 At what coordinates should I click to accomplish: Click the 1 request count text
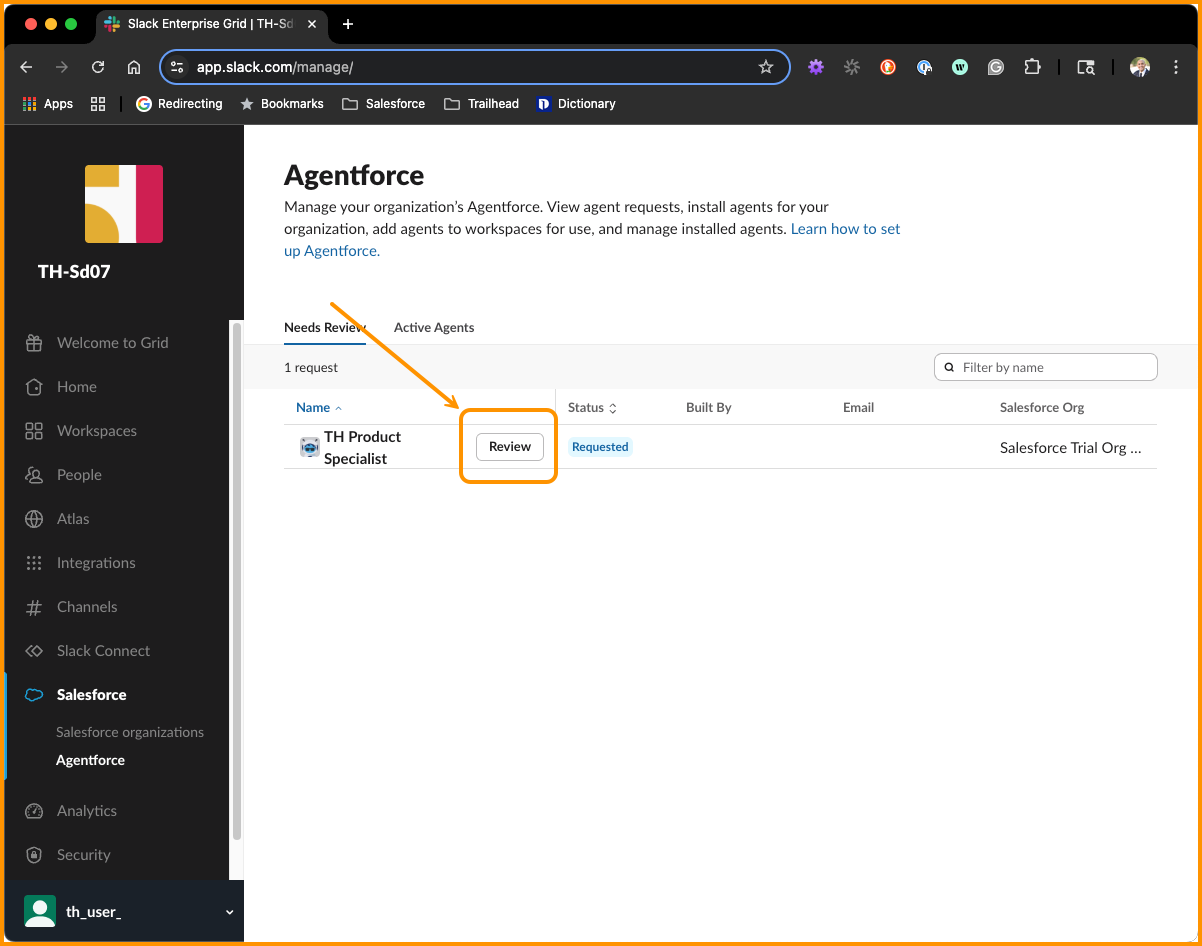(311, 367)
